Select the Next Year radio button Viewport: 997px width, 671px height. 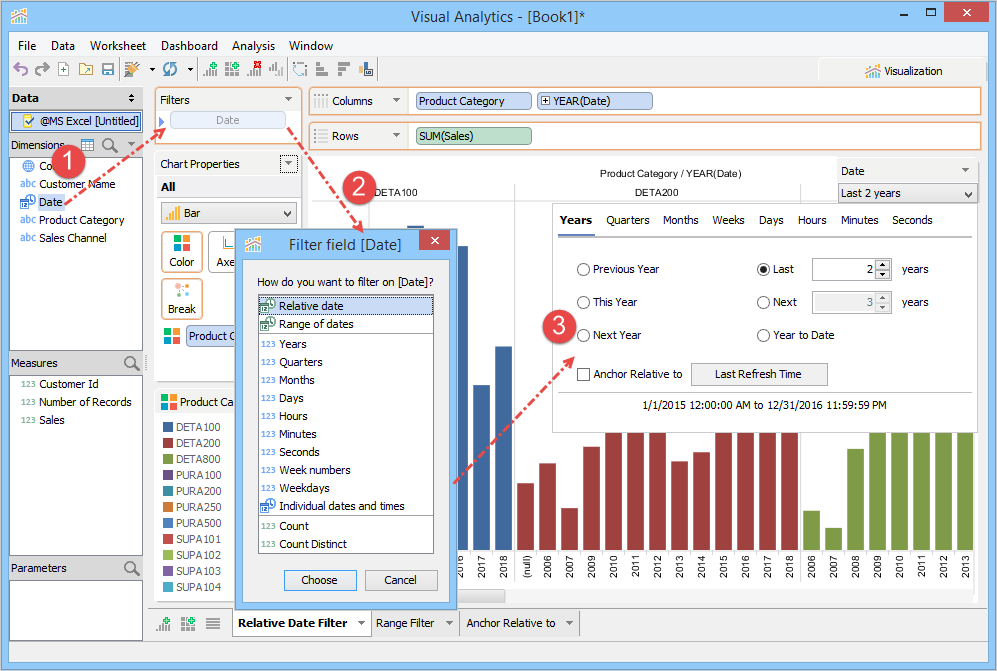pos(583,336)
